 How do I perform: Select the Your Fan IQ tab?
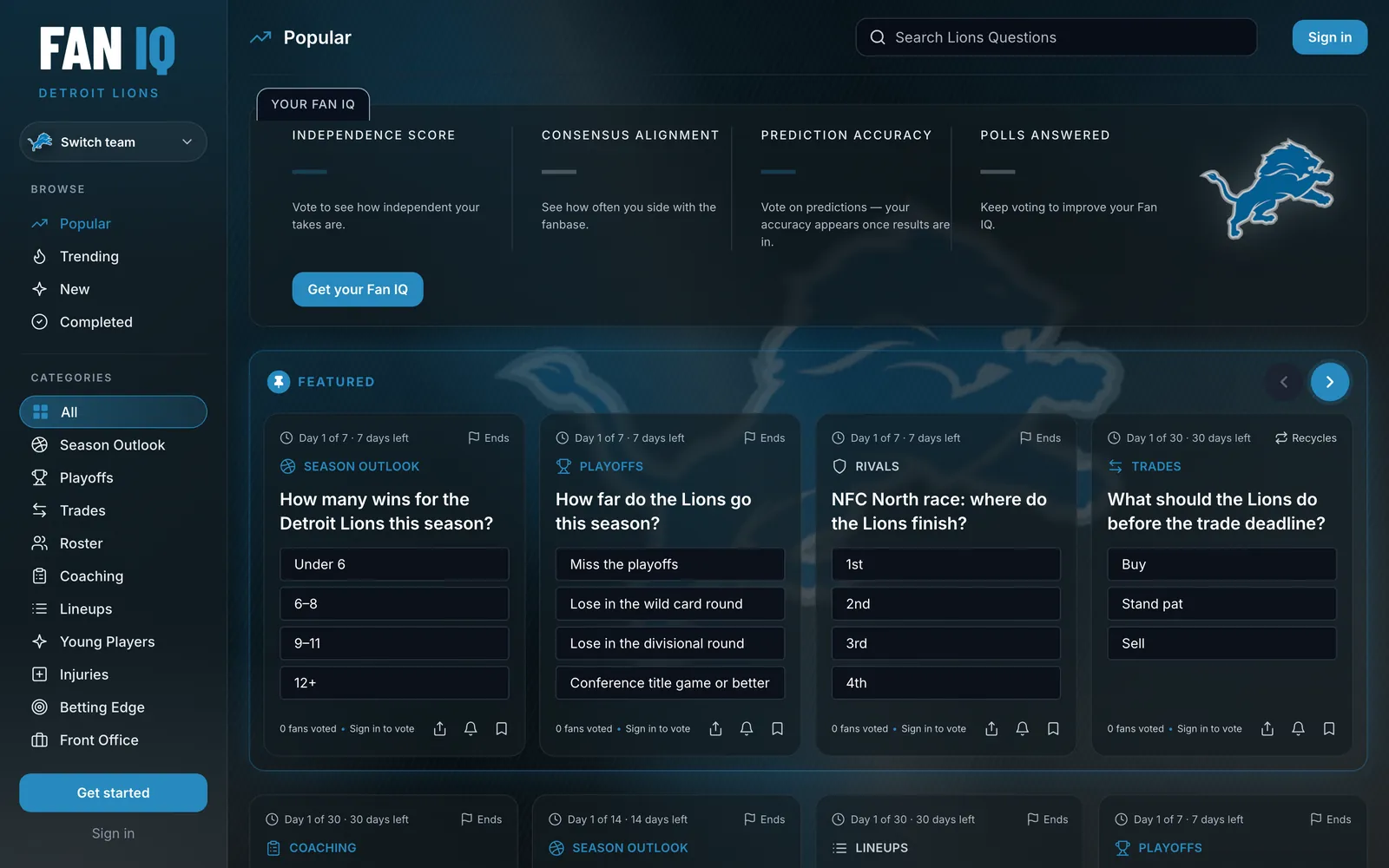(313, 104)
